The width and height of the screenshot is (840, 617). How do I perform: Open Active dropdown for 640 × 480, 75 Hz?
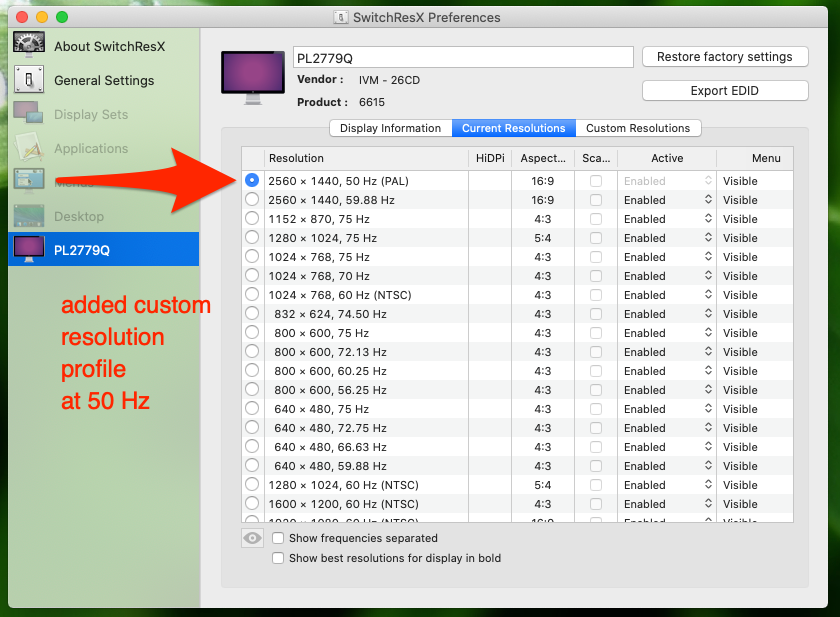[x=667, y=409]
